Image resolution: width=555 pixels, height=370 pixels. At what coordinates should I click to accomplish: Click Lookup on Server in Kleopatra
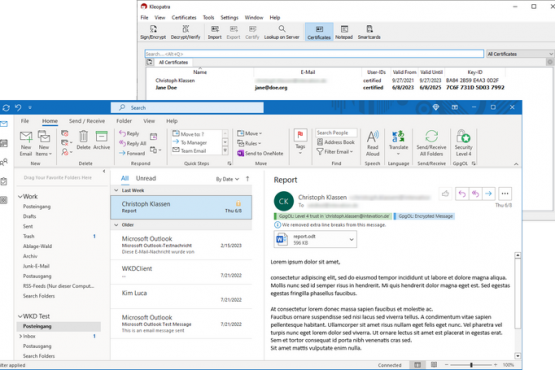[x=281, y=32]
